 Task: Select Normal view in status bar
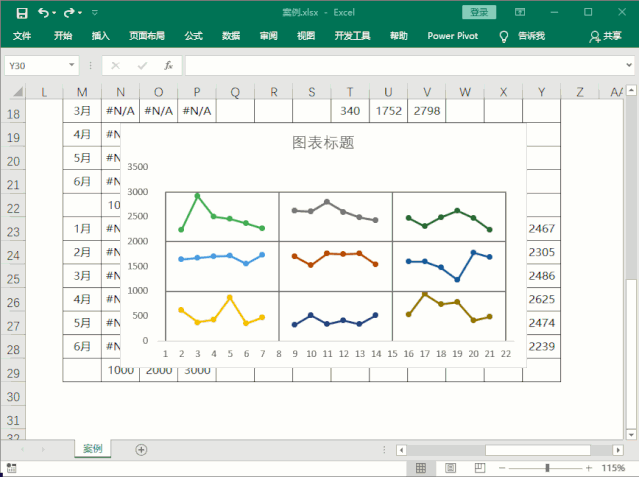pos(421,468)
